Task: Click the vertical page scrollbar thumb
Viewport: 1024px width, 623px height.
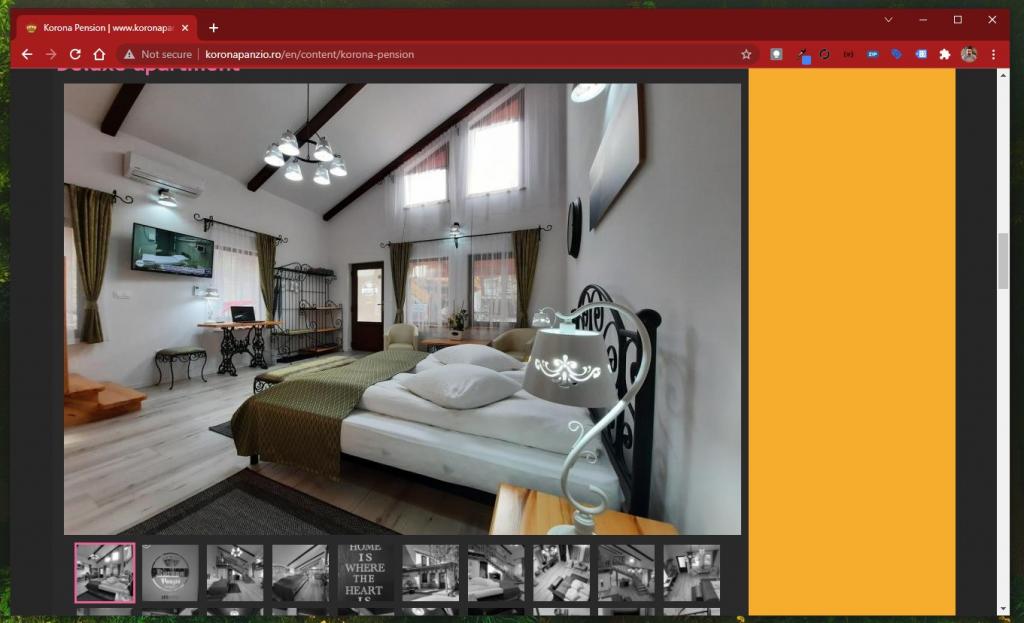Action: (x=1003, y=261)
